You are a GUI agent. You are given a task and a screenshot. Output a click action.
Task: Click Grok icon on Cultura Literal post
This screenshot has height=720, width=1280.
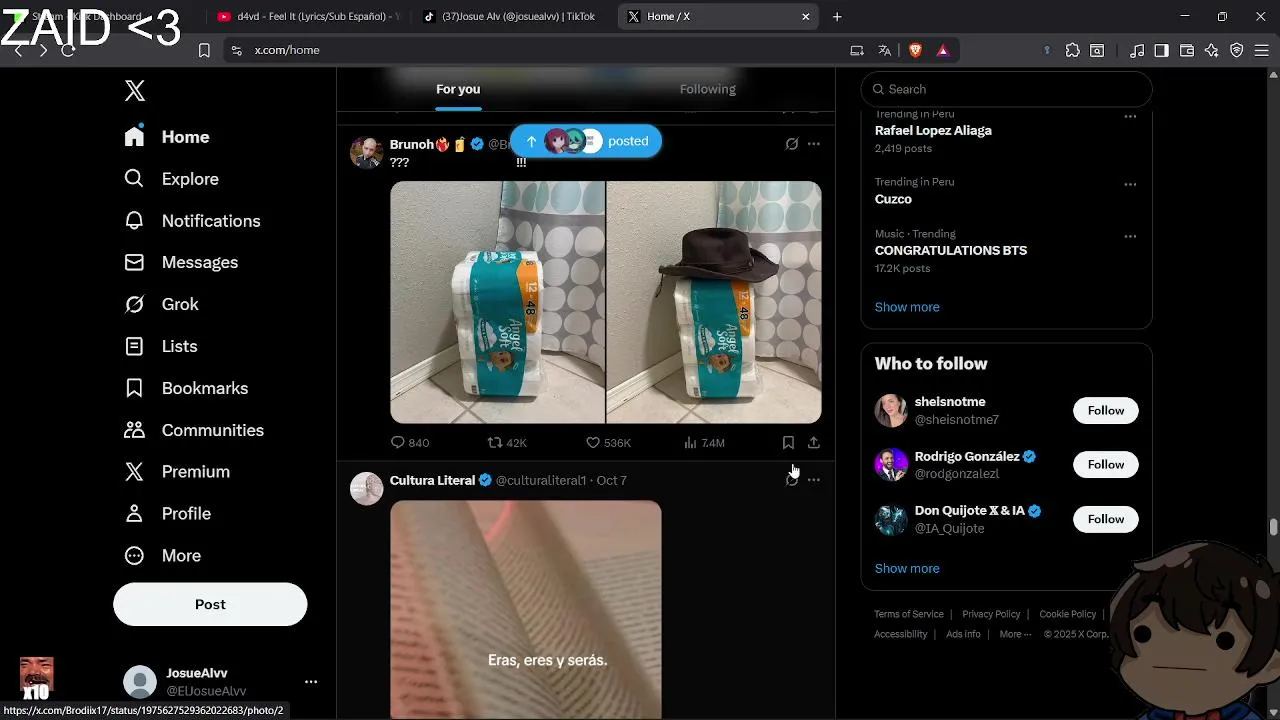[792, 480]
